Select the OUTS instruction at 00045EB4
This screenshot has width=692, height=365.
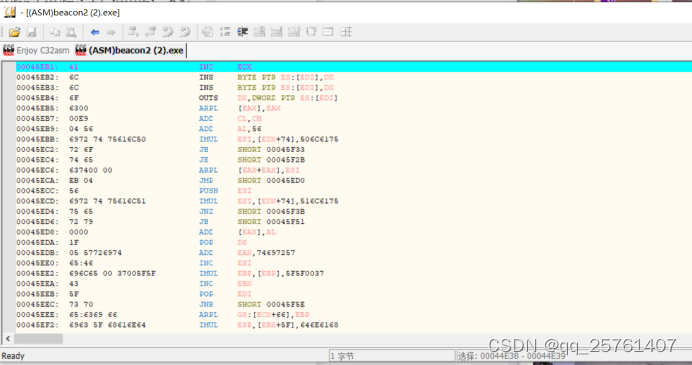353,98
